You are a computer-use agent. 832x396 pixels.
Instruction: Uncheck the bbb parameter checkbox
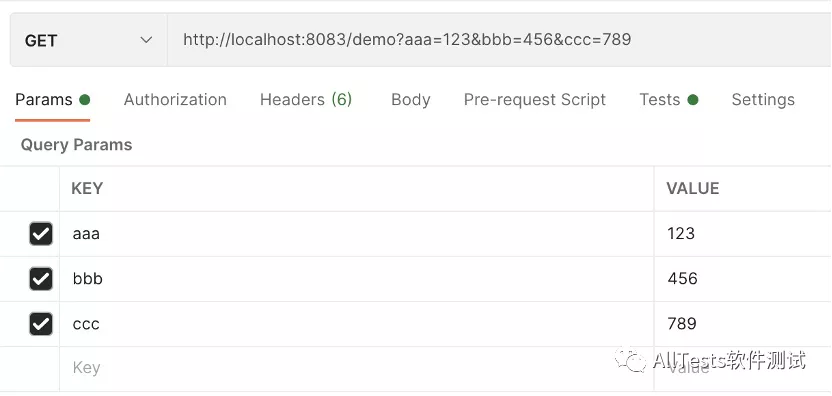point(41,279)
